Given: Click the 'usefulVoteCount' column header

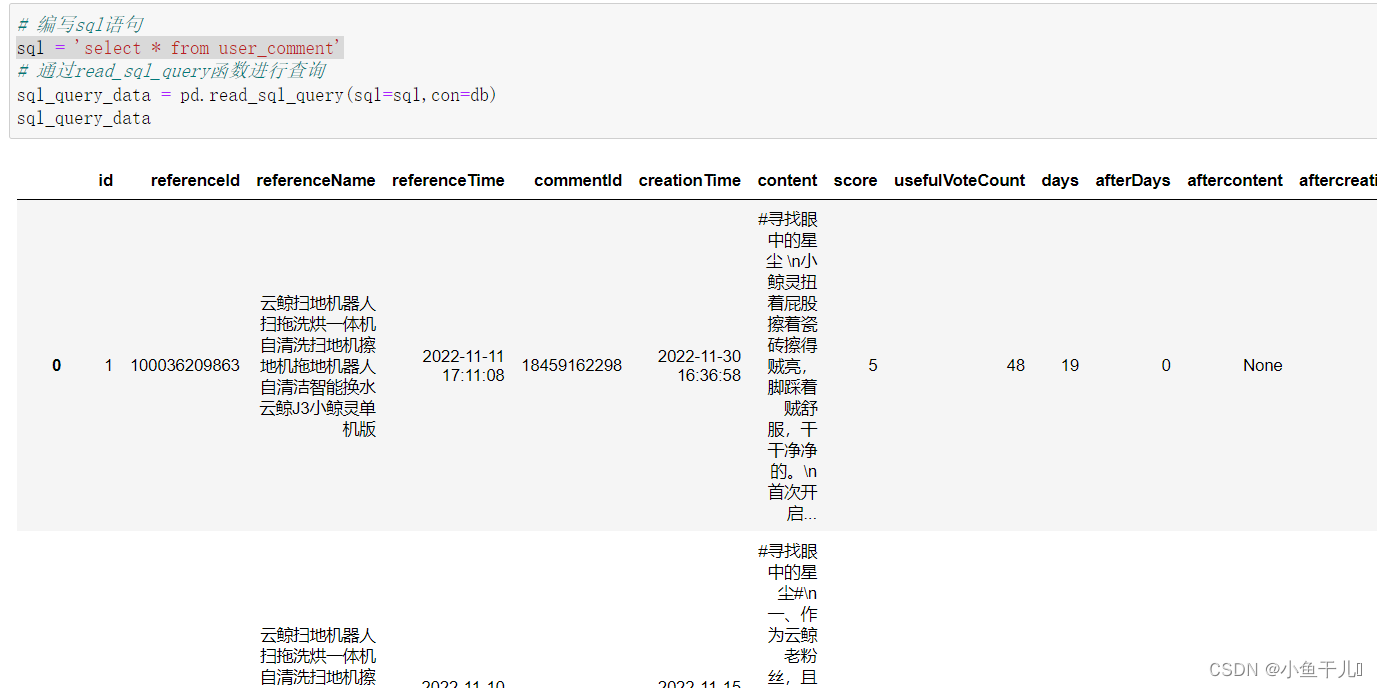Looking at the screenshot, I should pyautogui.click(x=959, y=180).
